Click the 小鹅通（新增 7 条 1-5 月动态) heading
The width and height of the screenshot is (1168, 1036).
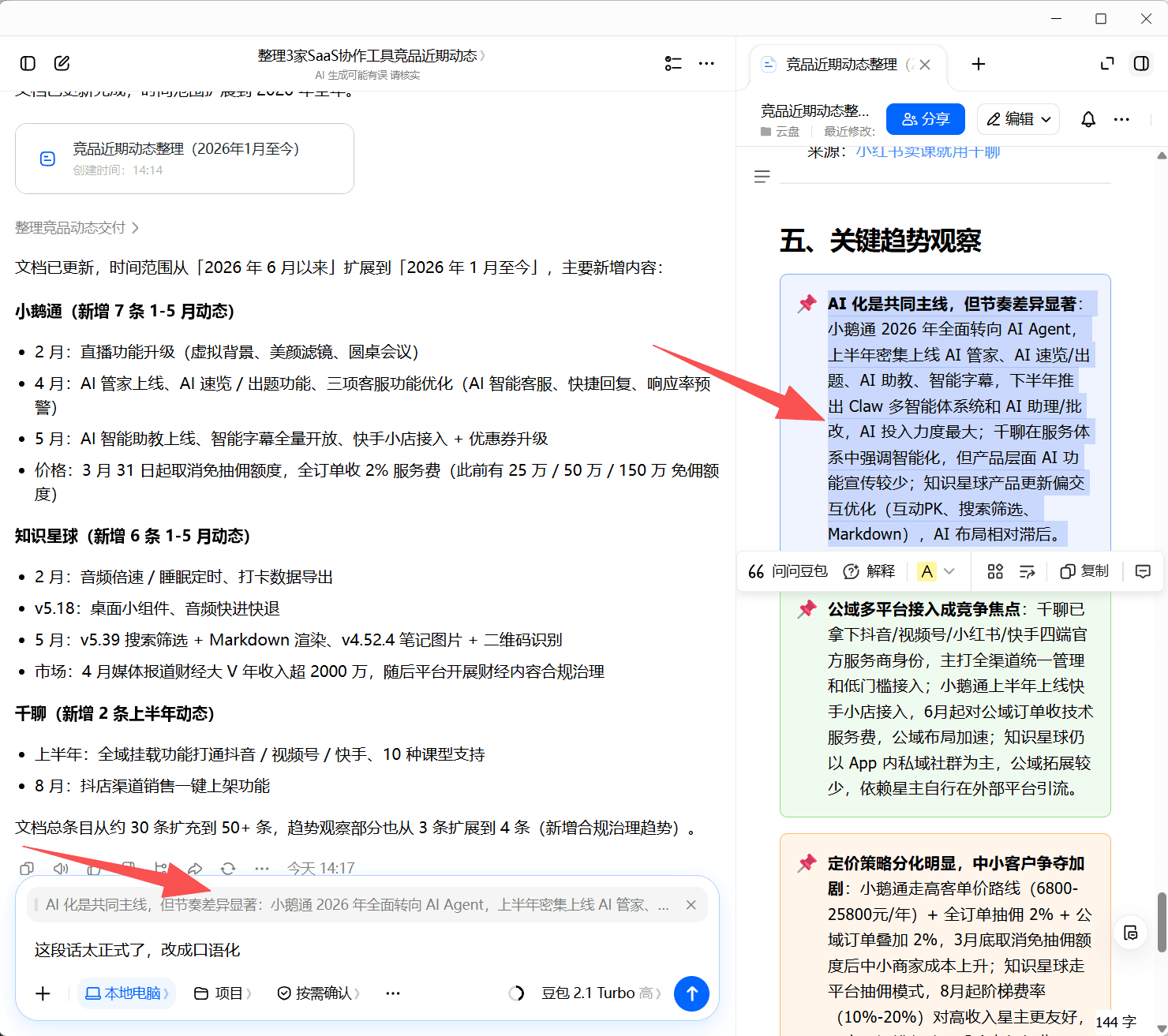pos(125,312)
